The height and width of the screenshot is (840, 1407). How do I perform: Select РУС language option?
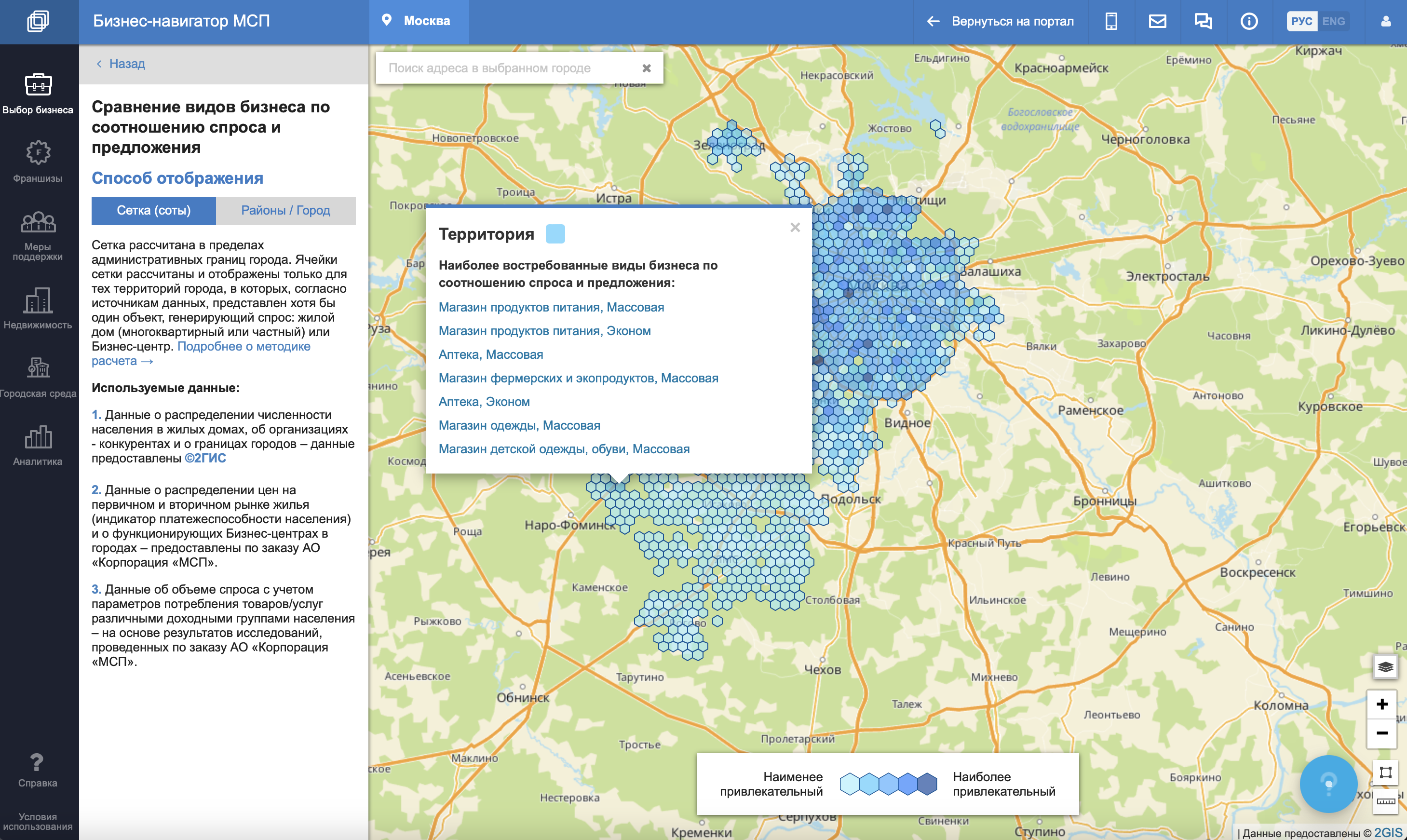pos(1301,22)
